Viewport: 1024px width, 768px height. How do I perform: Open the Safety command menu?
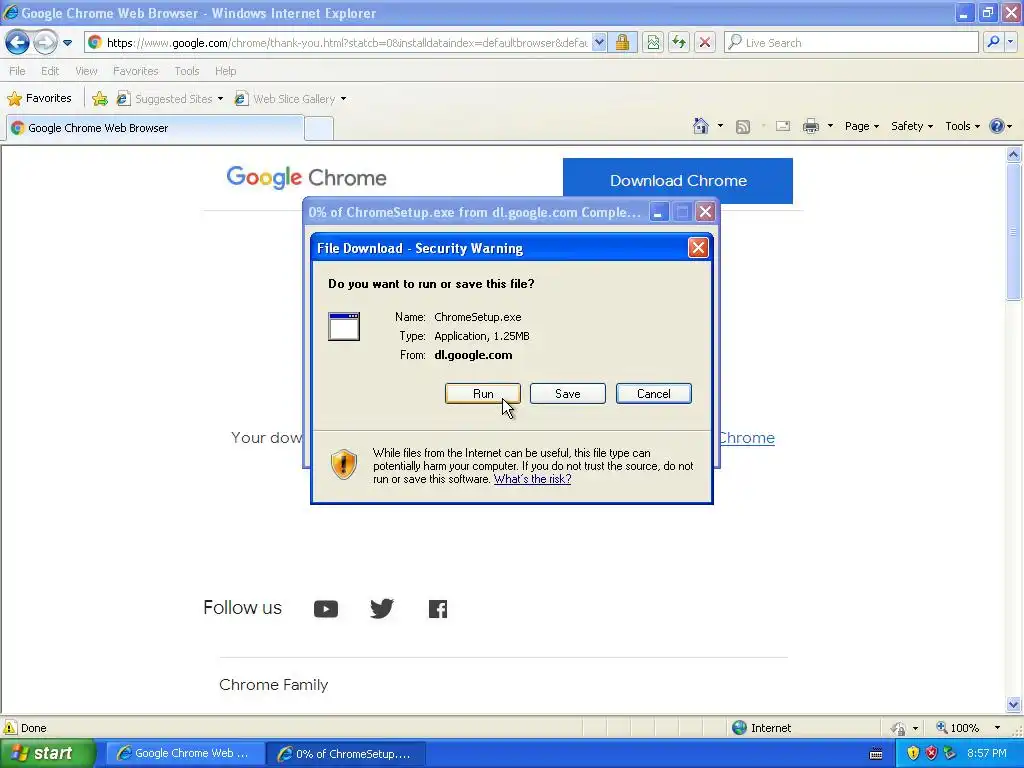[x=912, y=126]
